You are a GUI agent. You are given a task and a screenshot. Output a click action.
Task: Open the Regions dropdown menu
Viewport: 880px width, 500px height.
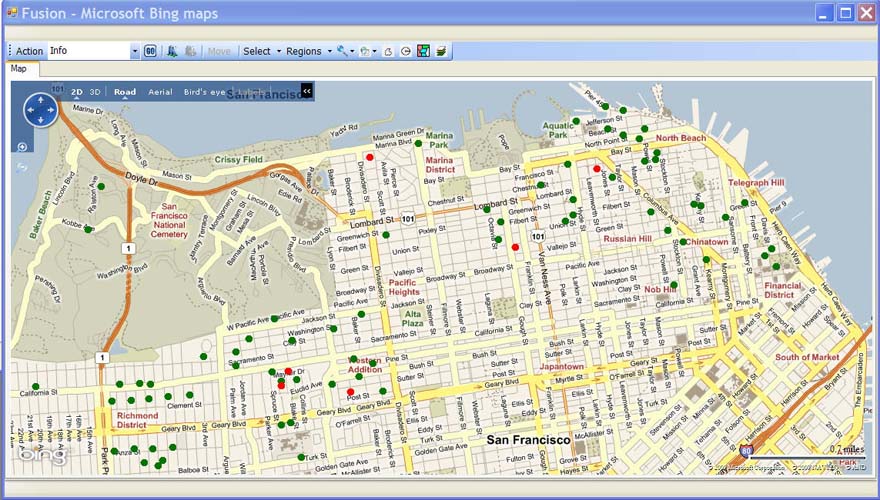309,51
